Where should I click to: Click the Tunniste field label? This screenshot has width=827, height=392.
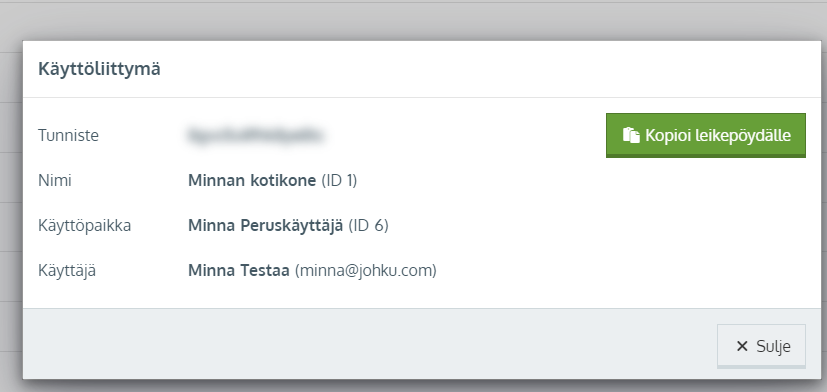click(x=69, y=136)
